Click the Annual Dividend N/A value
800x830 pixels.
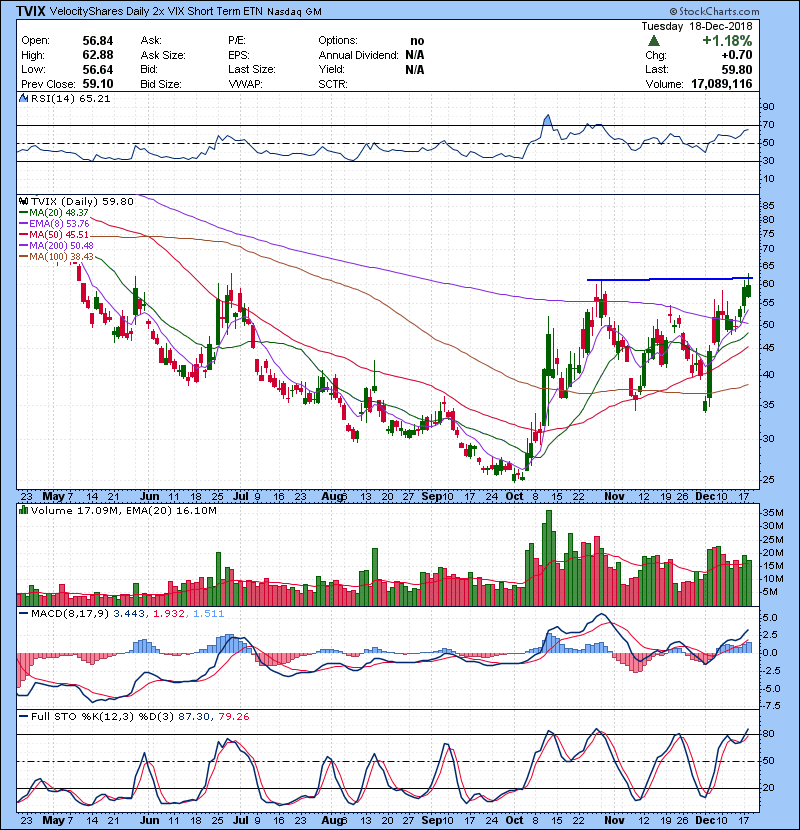[415, 55]
